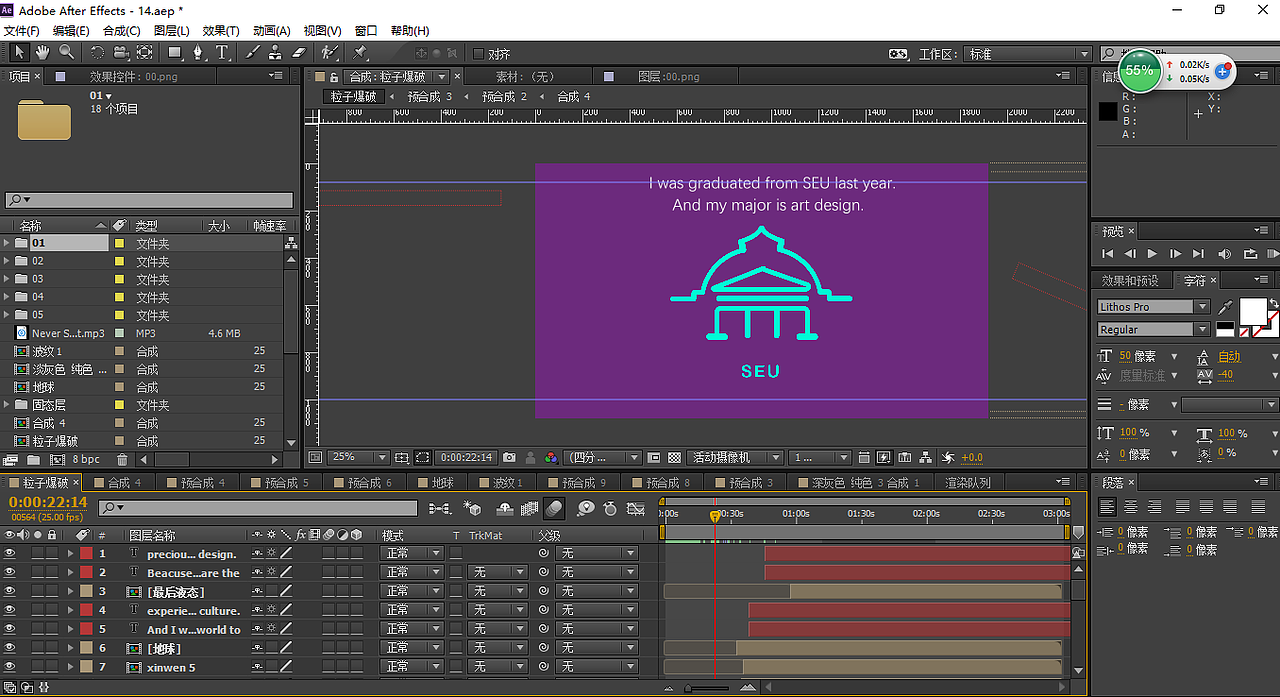Hide layer 1 'preciou...design.' eye toggle
The height and width of the screenshot is (697, 1280).
pos(10,553)
